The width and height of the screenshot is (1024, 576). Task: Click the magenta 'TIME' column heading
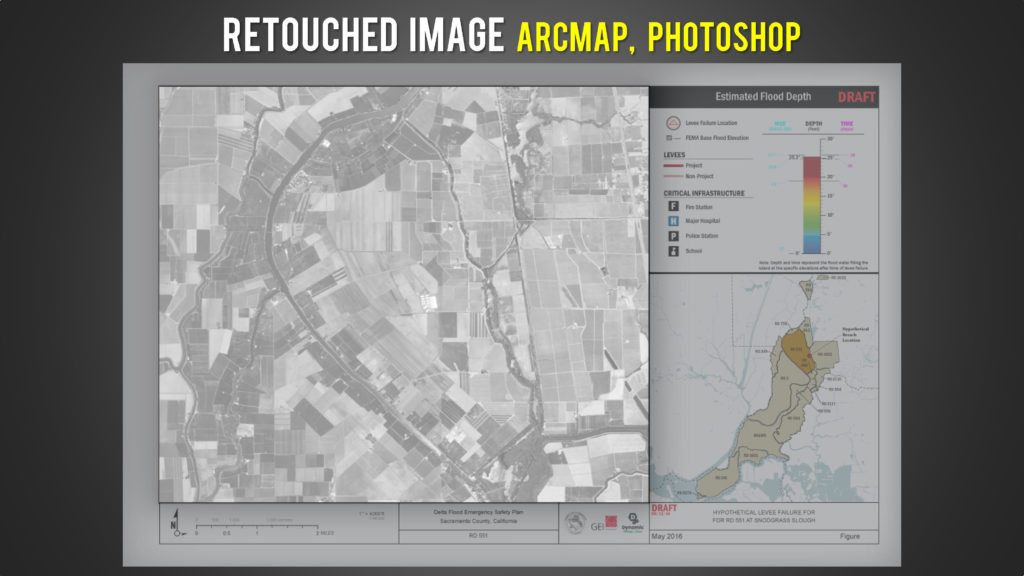pyautogui.click(x=847, y=123)
